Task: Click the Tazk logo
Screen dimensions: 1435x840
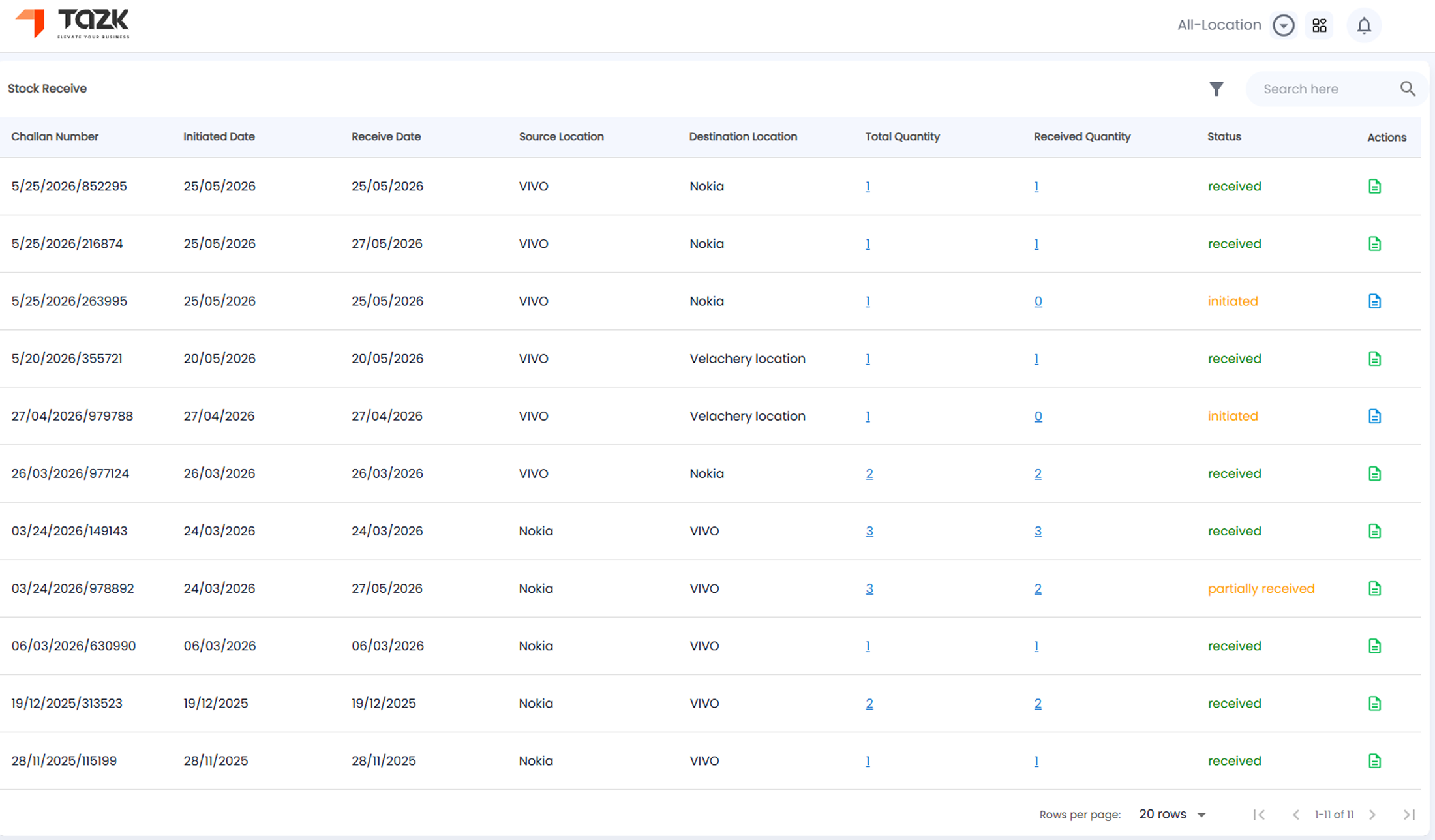Action: tap(72, 24)
